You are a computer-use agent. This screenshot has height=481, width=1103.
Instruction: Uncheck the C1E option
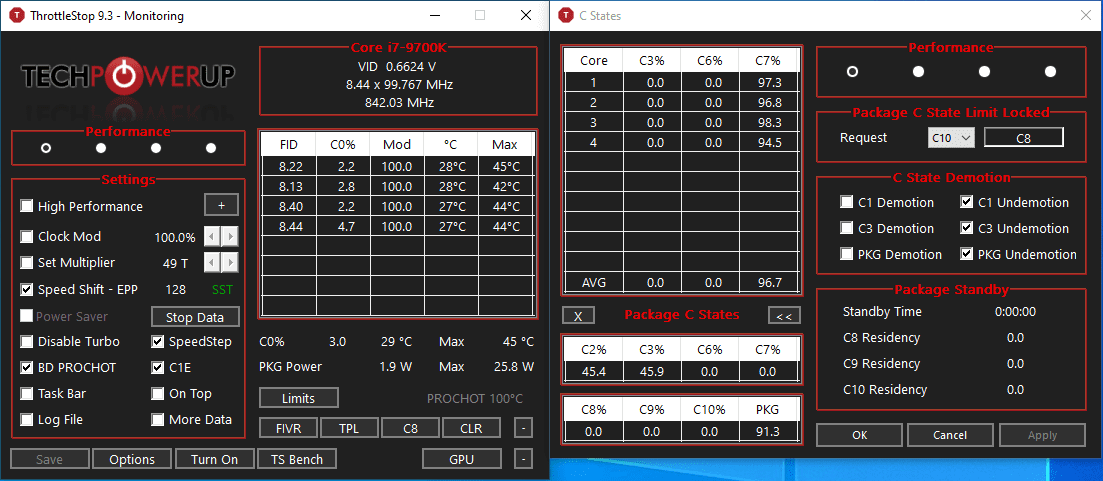[158, 367]
